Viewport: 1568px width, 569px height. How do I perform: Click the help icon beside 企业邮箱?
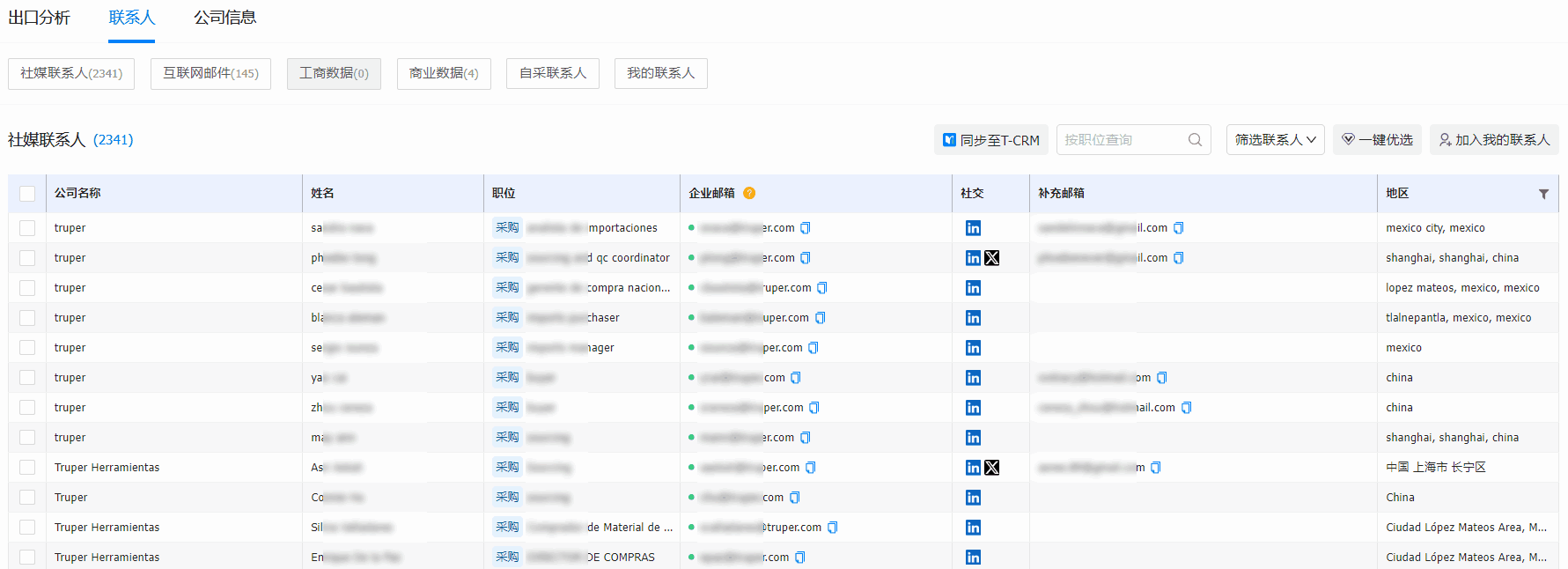click(749, 193)
